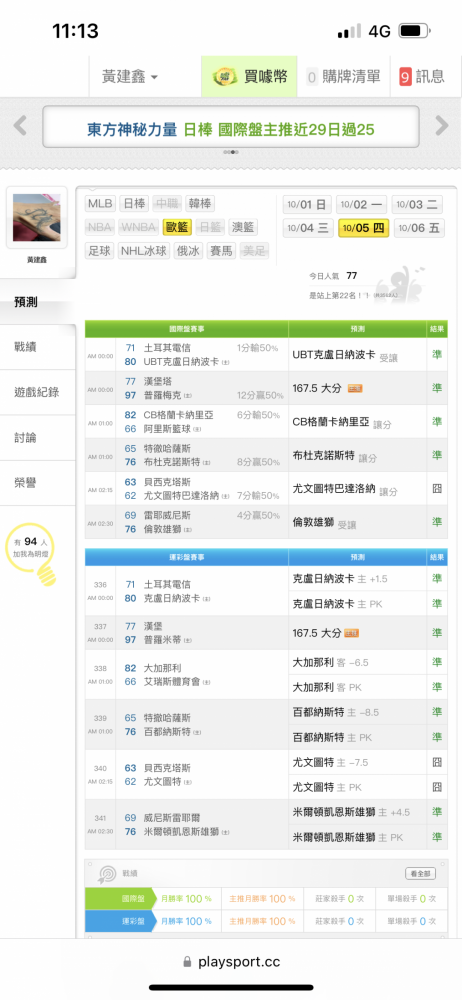Click the banner carousel dots indicator

[231, 152]
